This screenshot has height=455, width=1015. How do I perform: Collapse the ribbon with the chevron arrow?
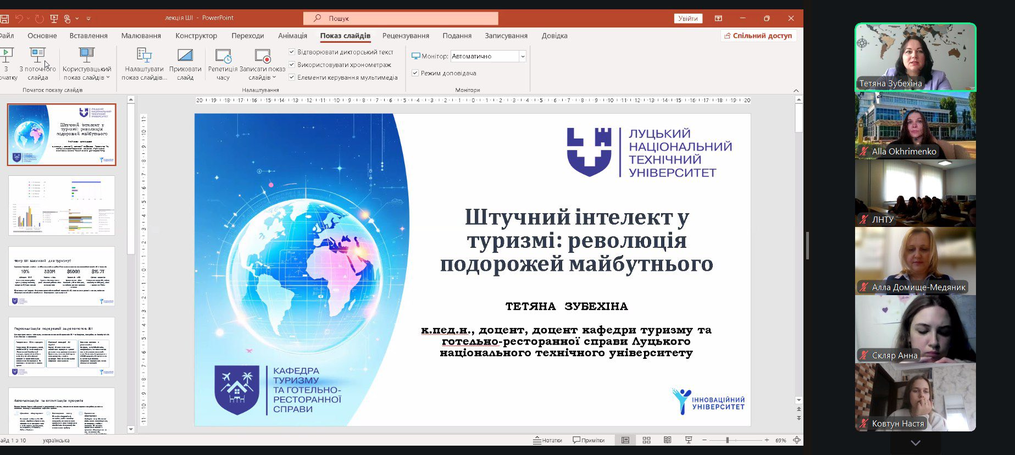[796, 91]
